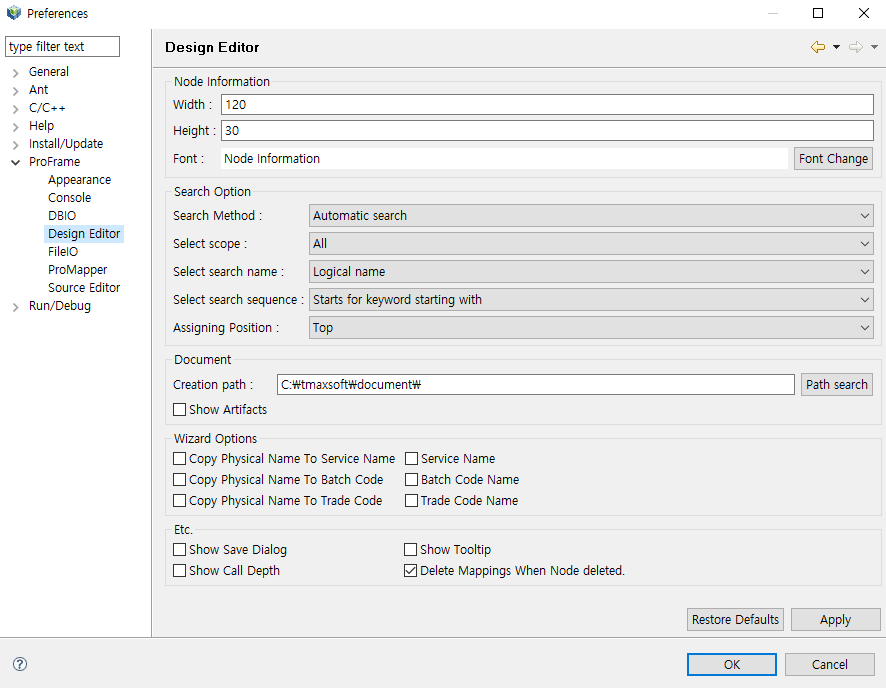
Task: Open the back history dropdown arrow
Action: click(x=836, y=47)
